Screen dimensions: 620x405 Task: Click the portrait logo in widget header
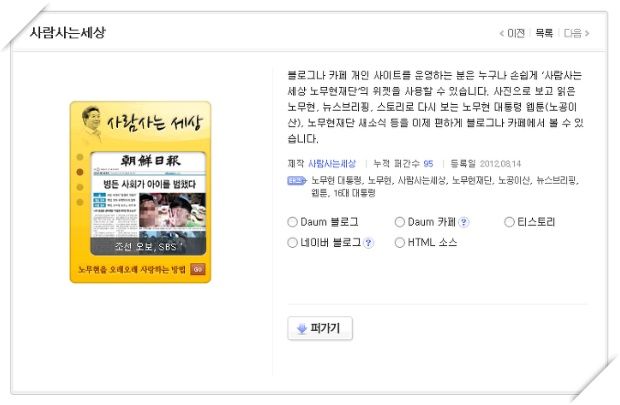tap(91, 123)
